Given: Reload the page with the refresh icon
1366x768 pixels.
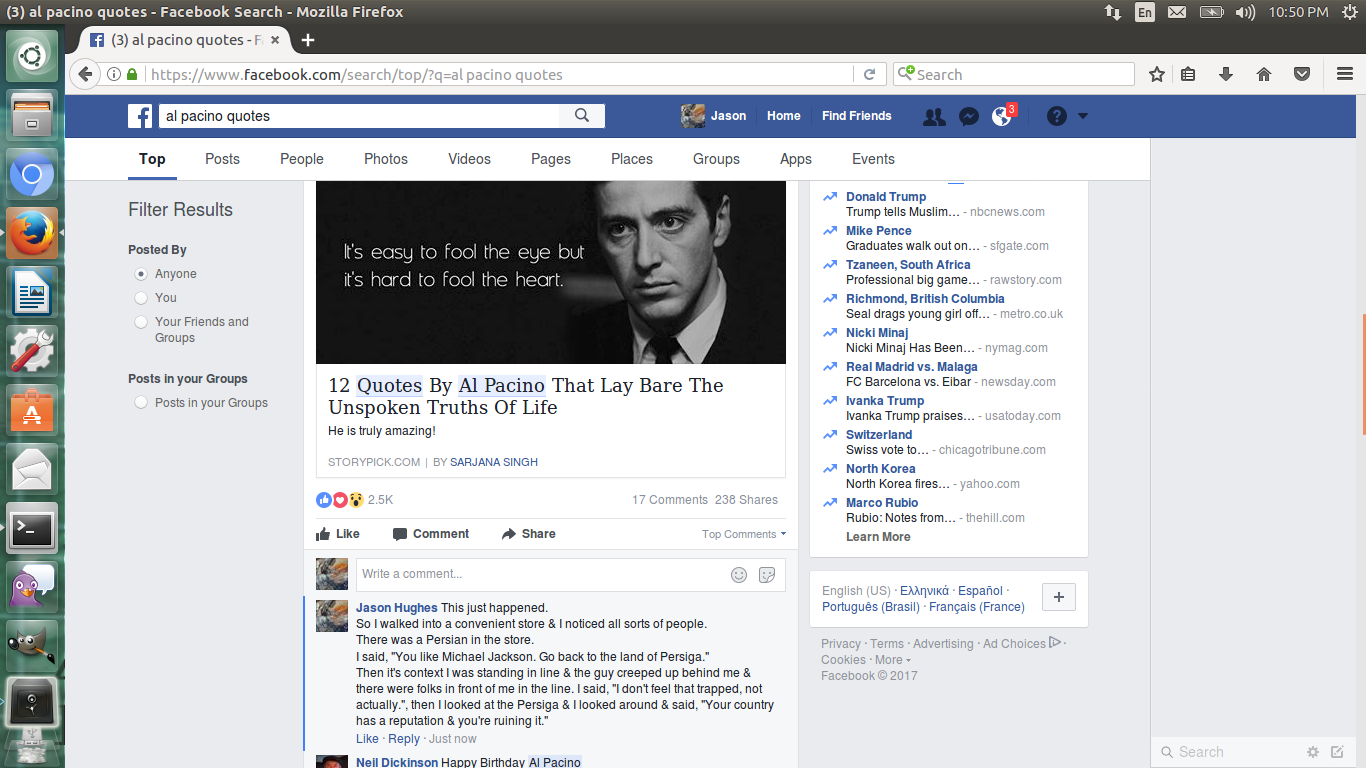Looking at the screenshot, I should [x=869, y=74].
